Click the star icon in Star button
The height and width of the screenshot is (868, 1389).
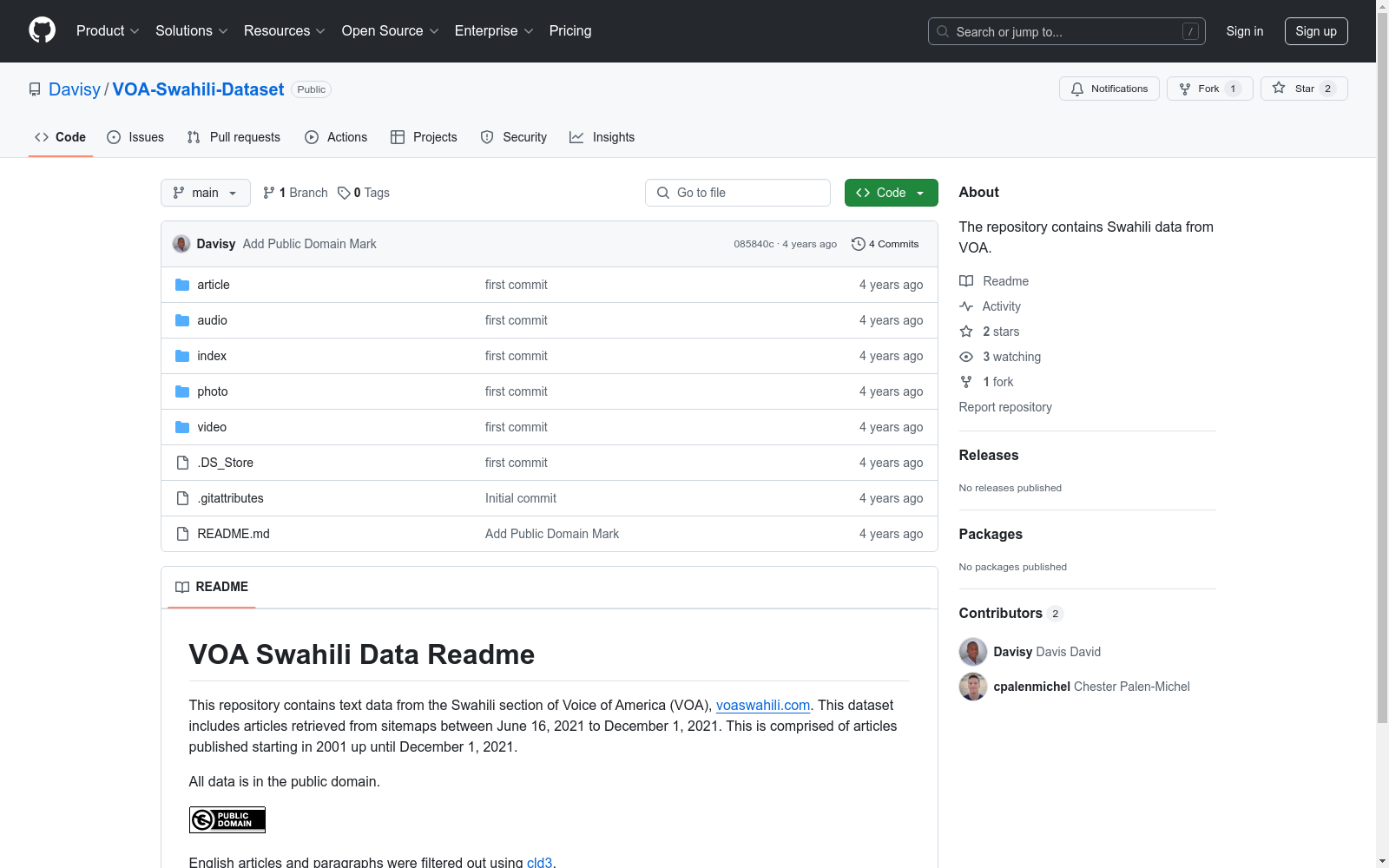(1279, 88)
